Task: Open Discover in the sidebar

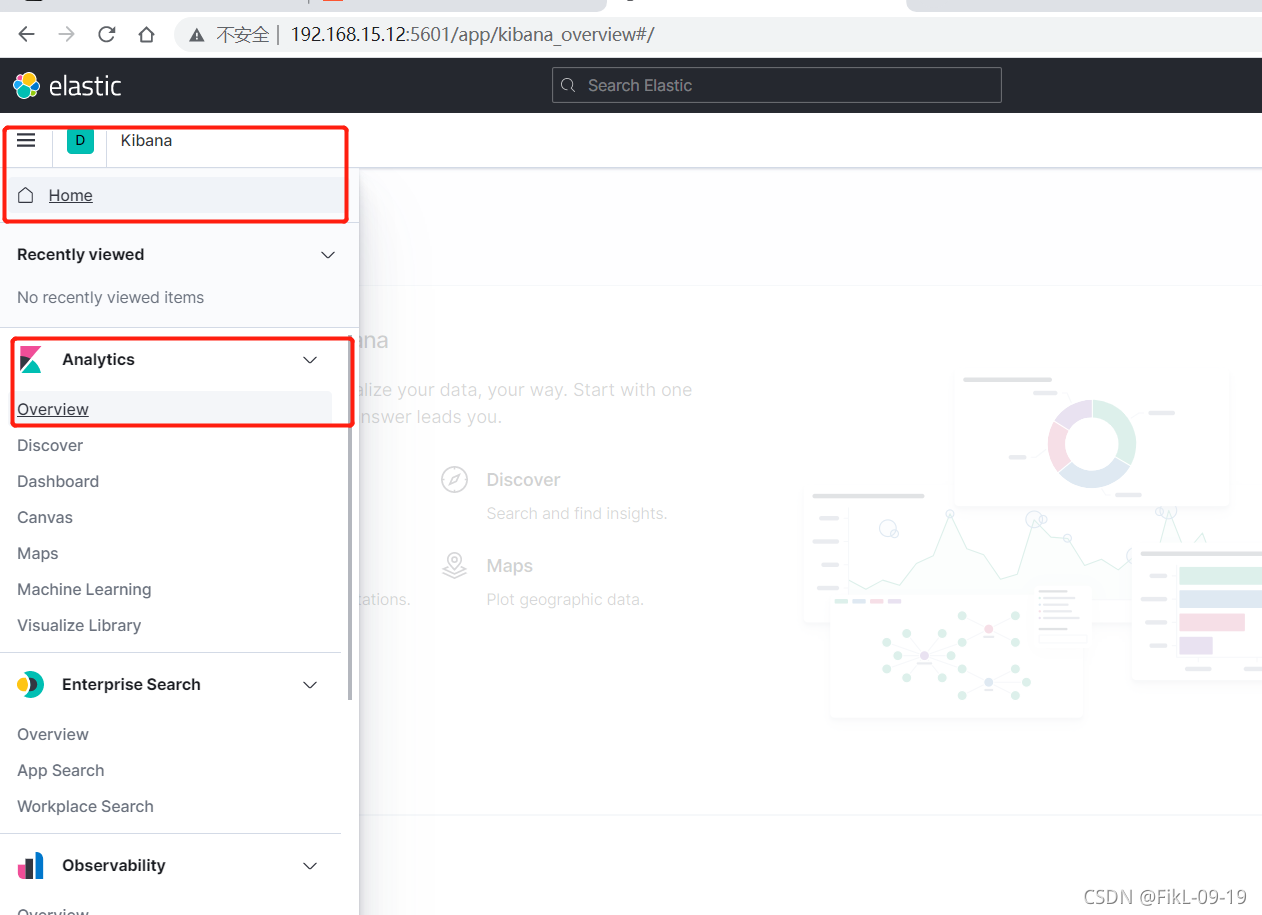Action: [50, 445]
